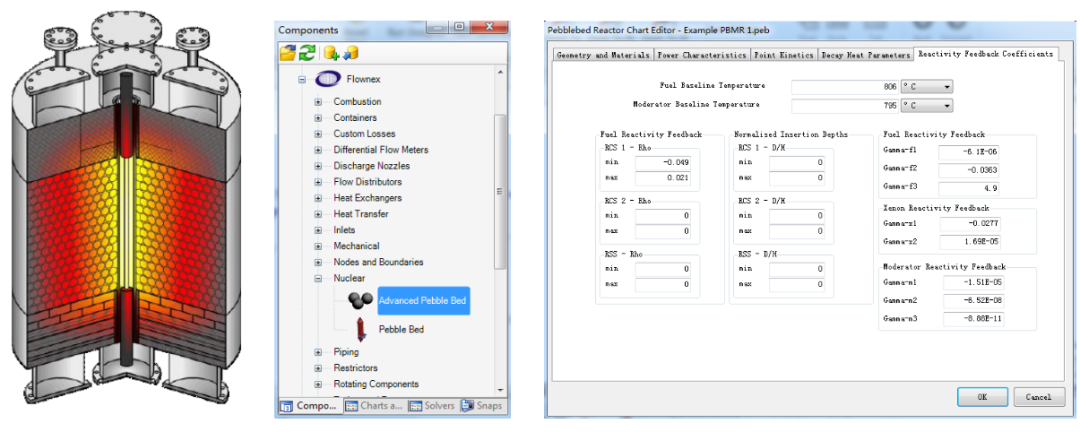The height and width of the screenshot is (432, 1080).
Task: Click the RCS 1 - Rho min field
Action: 663,163
